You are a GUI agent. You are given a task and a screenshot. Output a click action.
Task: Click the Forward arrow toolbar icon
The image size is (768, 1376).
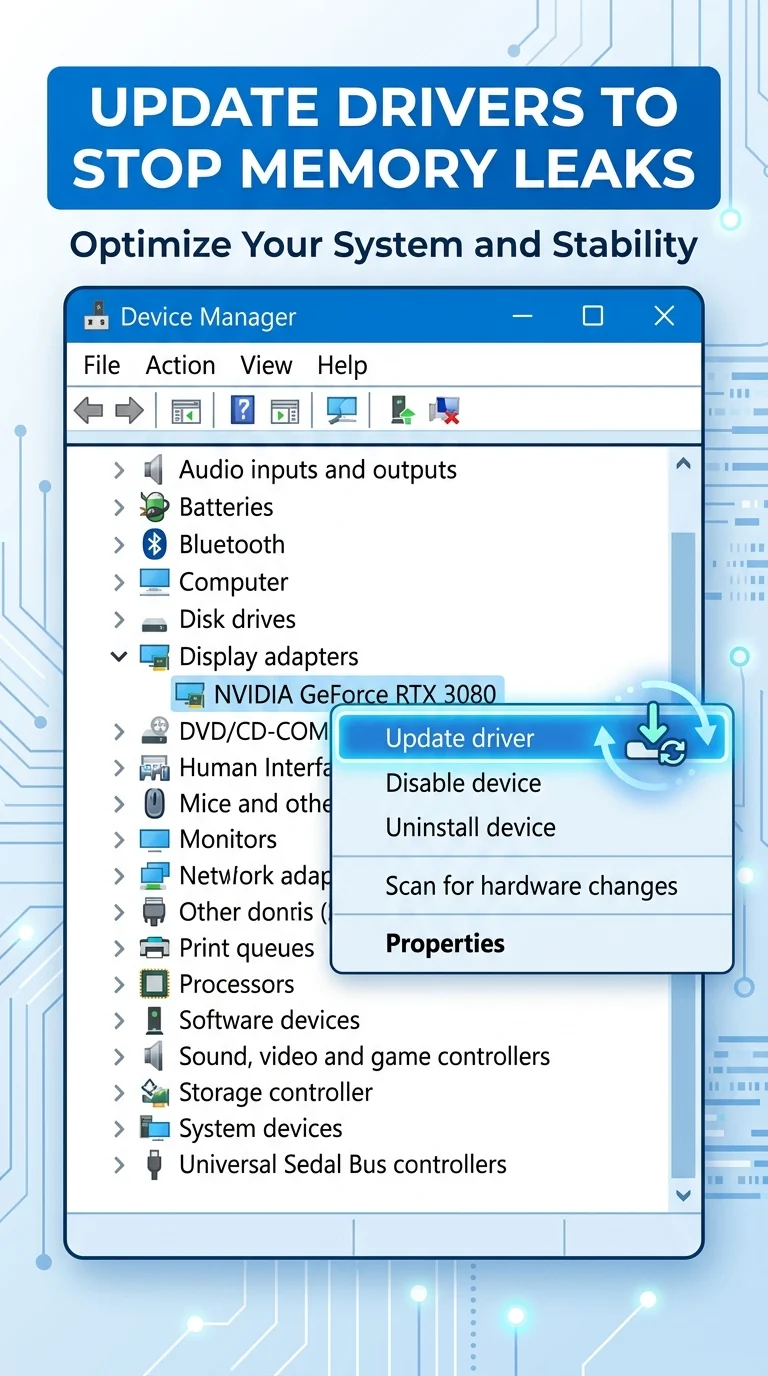click(130, 410)
